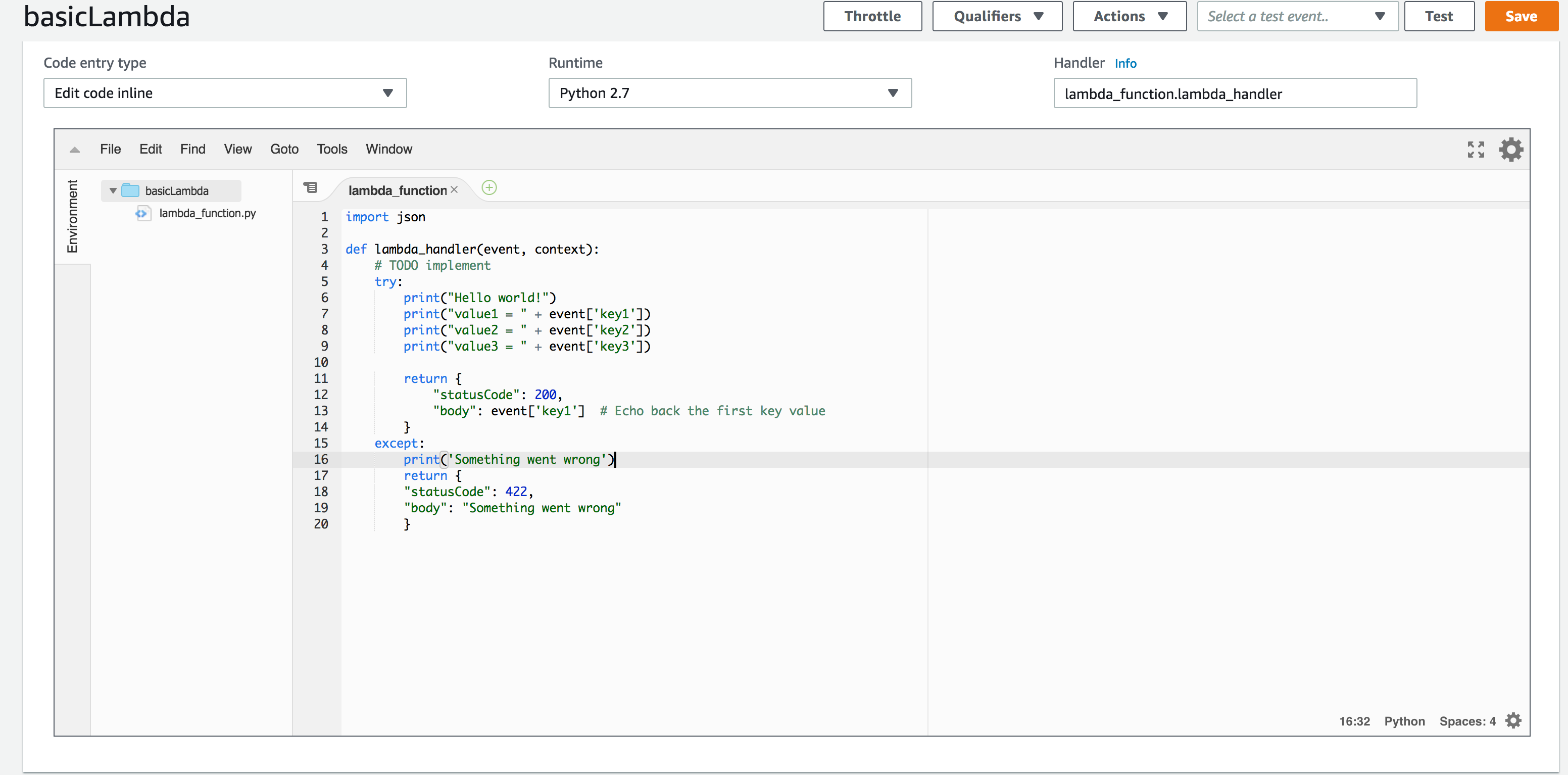Screen dimensions: 1568x775
Task: Open status bar gear preferences
Action: point(1513,721)
